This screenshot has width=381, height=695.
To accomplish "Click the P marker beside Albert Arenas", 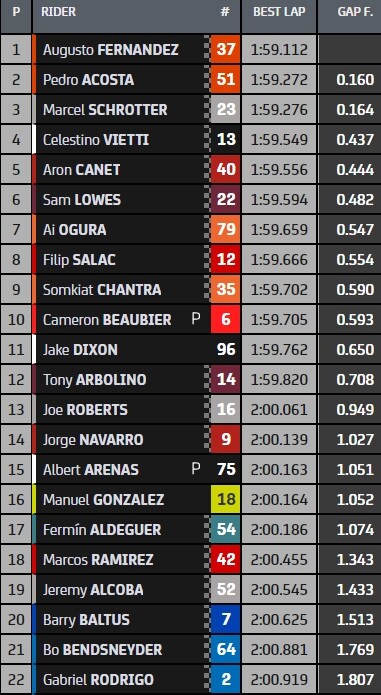I will pyautogui.click(x=196, y=469).
